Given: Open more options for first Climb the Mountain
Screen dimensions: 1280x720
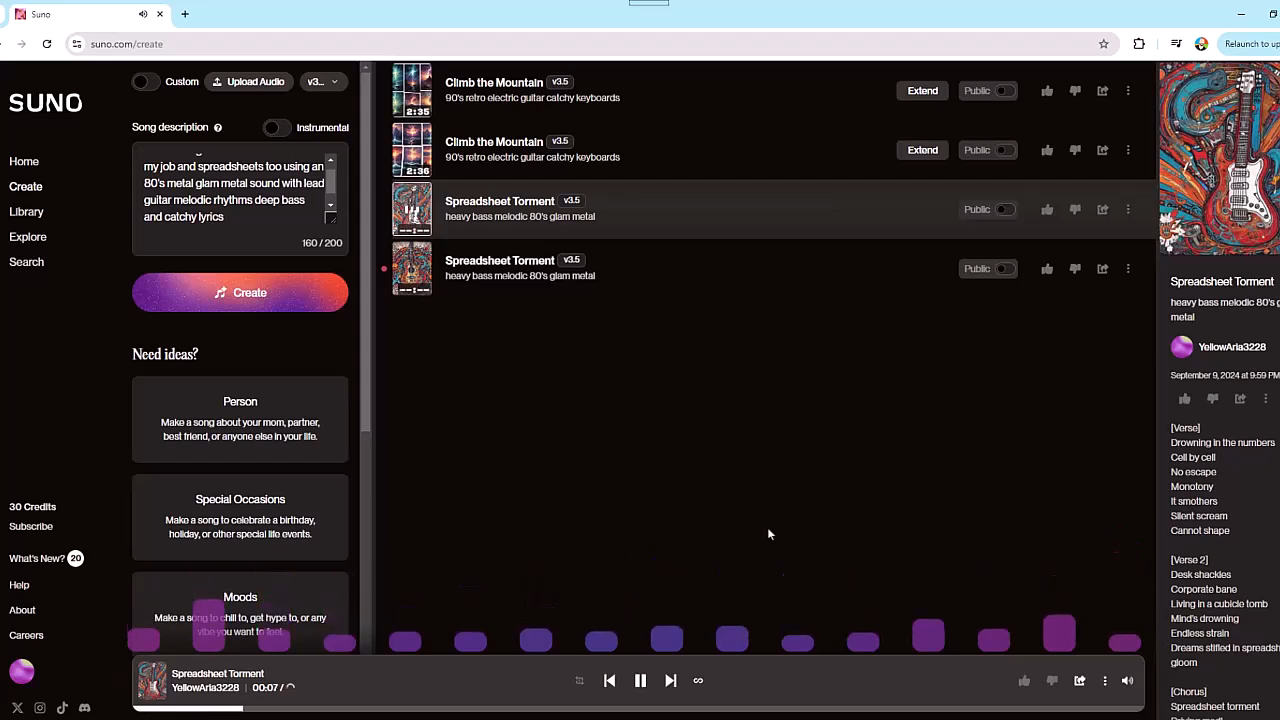Looking at the screenshot, I should 1128,91.
